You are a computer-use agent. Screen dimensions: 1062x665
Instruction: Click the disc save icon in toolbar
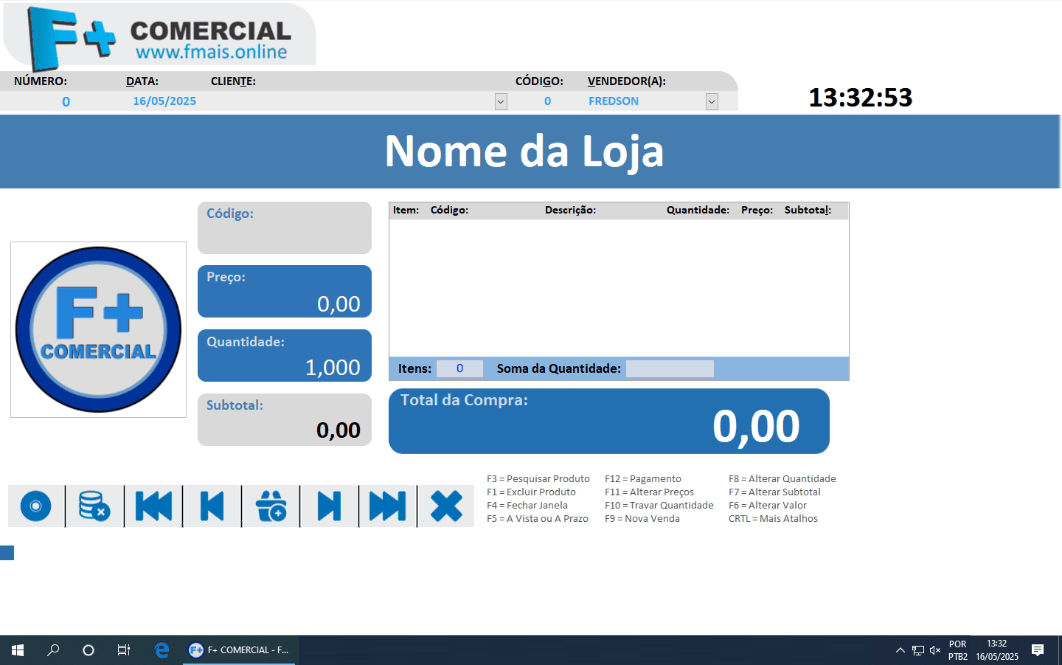(x=36, y=507)
